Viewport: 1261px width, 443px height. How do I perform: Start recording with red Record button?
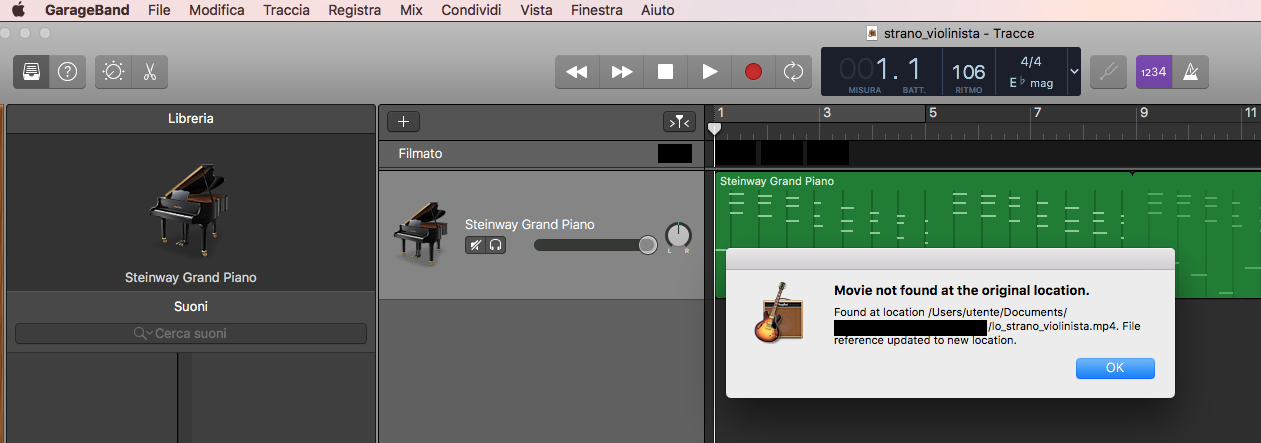click(x=753, y=72)
